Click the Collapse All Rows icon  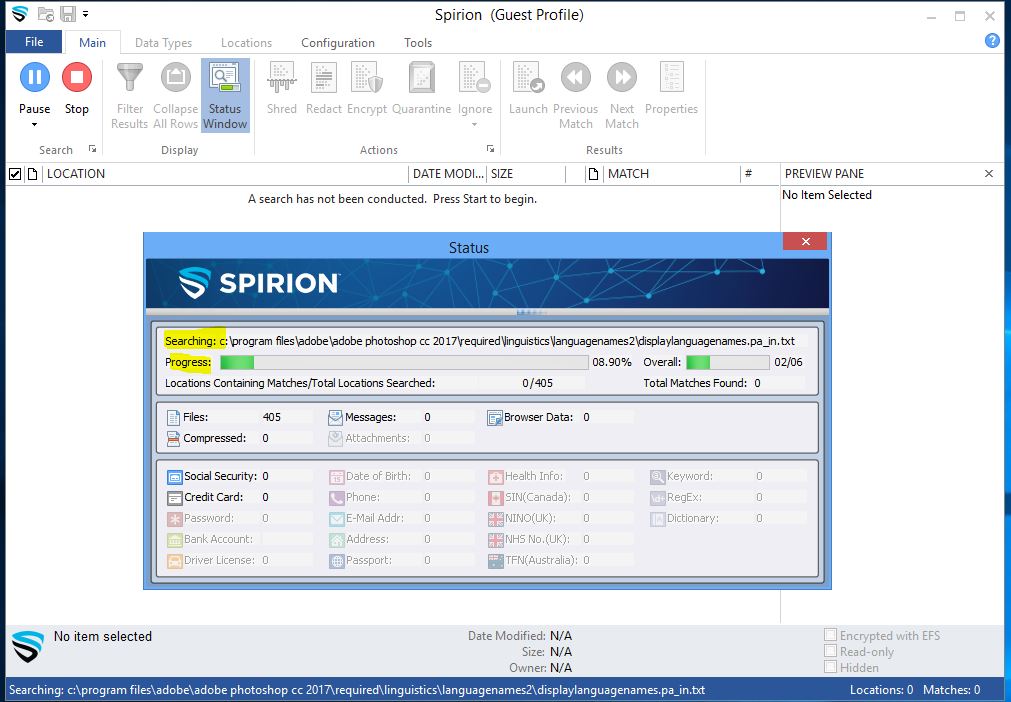[175, 95]
